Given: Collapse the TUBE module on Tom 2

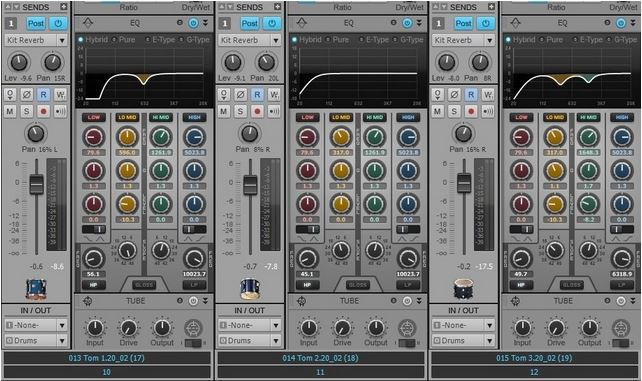Looking at the screenshot, I should [x=419, y=302].
